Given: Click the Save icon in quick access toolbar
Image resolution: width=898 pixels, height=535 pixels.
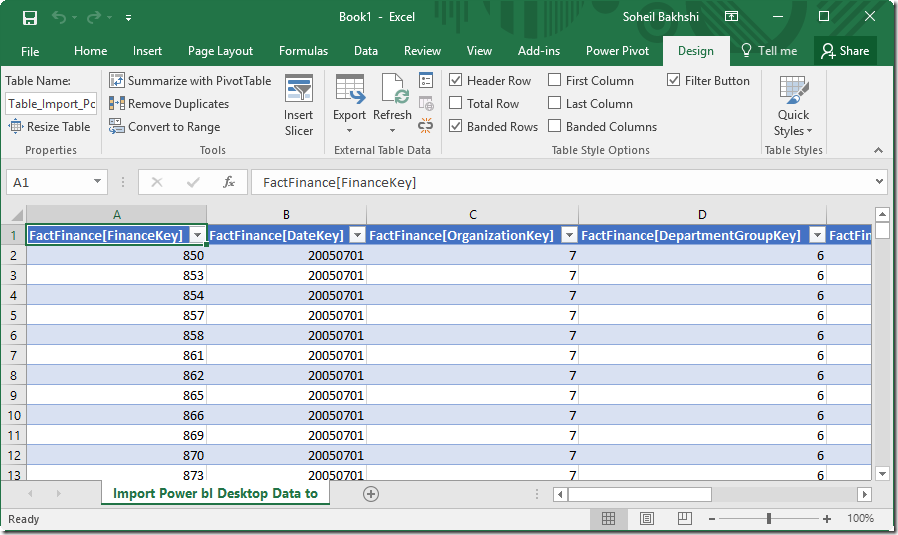Looking at the screenshot, I should click(30, 18).
